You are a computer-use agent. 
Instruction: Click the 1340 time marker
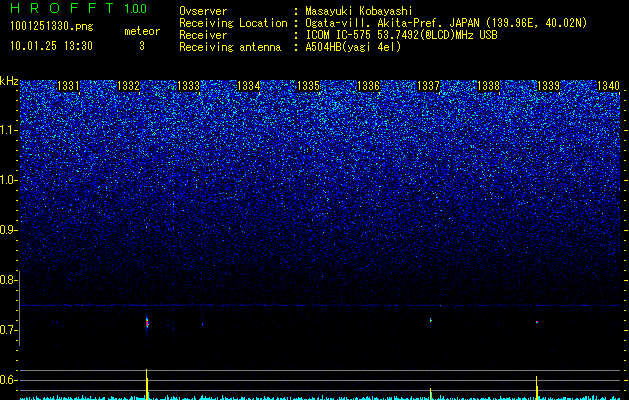click(x=608, y=86)
